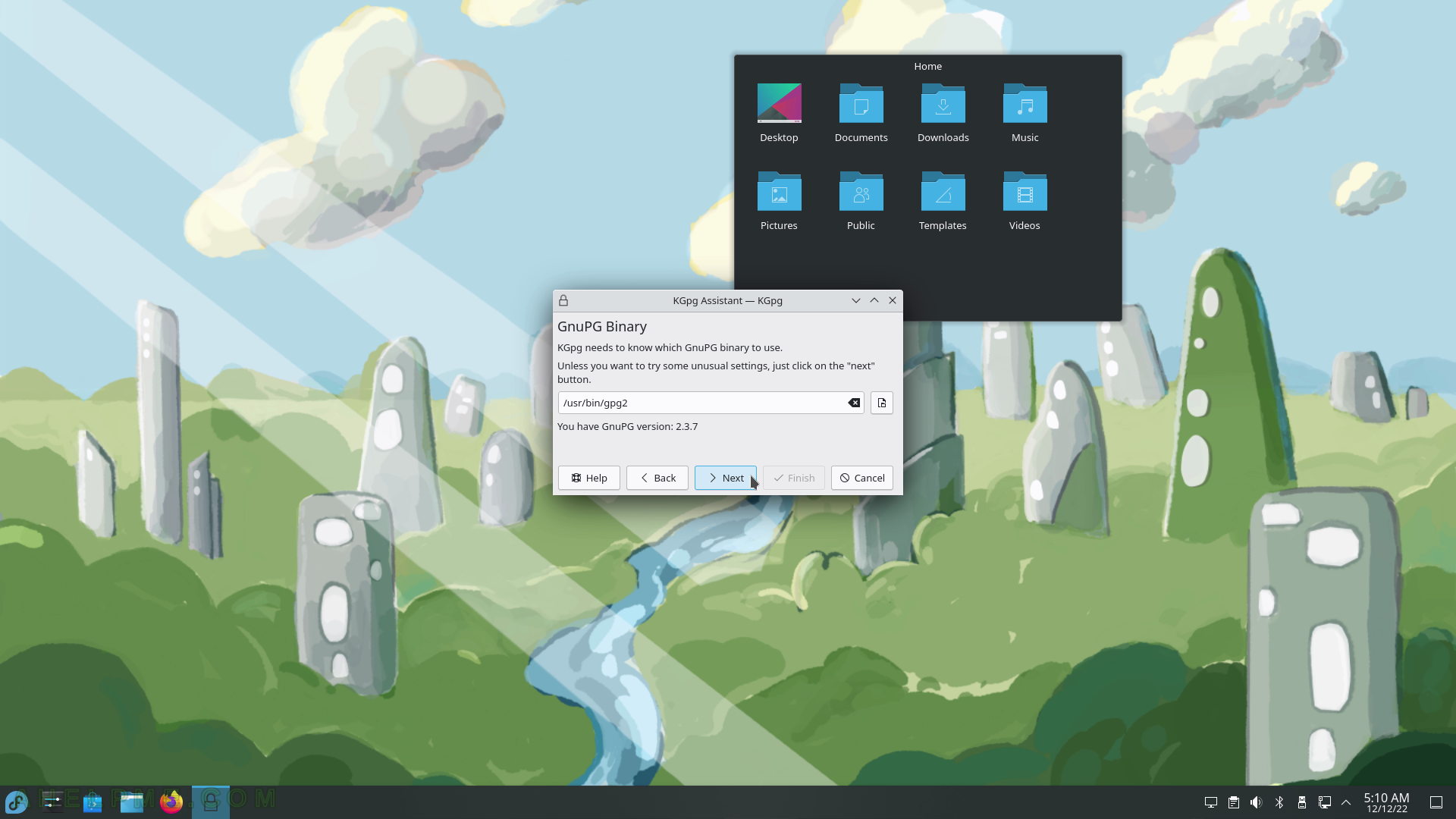Open the Videos folder in Home widget
The width and height of the screenshot is (1456, 819).
point(1025,201)
